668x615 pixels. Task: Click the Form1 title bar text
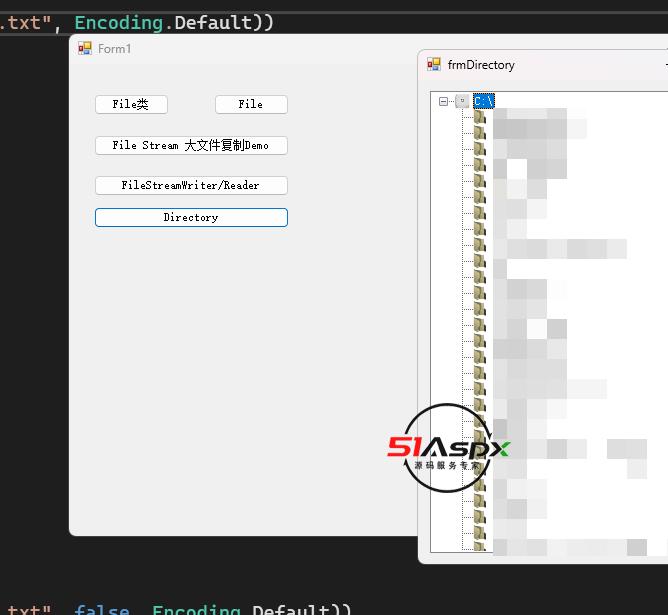pos(115,49)
